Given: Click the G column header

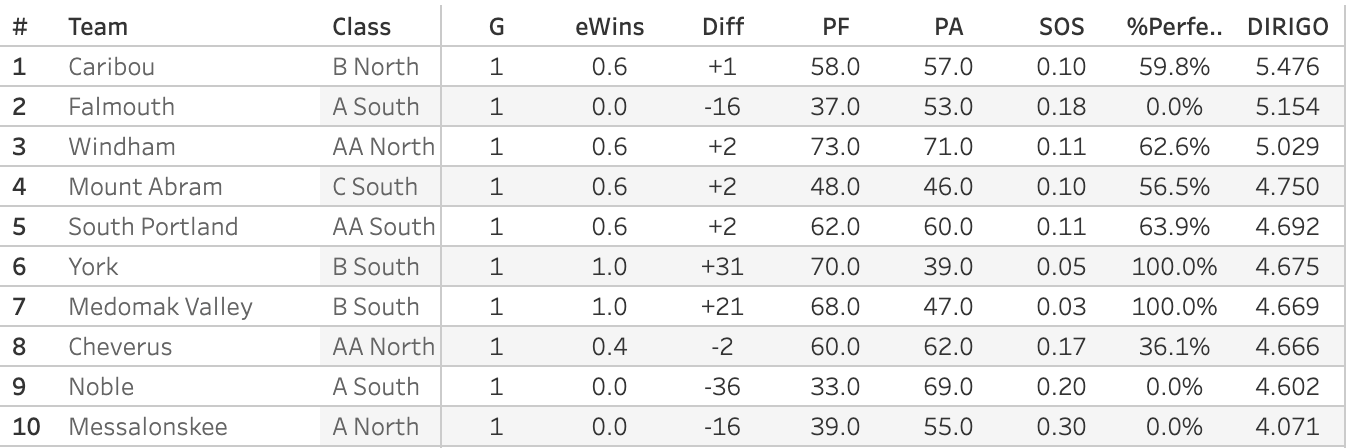Looking at the screenshot, I should pos(497,27).
